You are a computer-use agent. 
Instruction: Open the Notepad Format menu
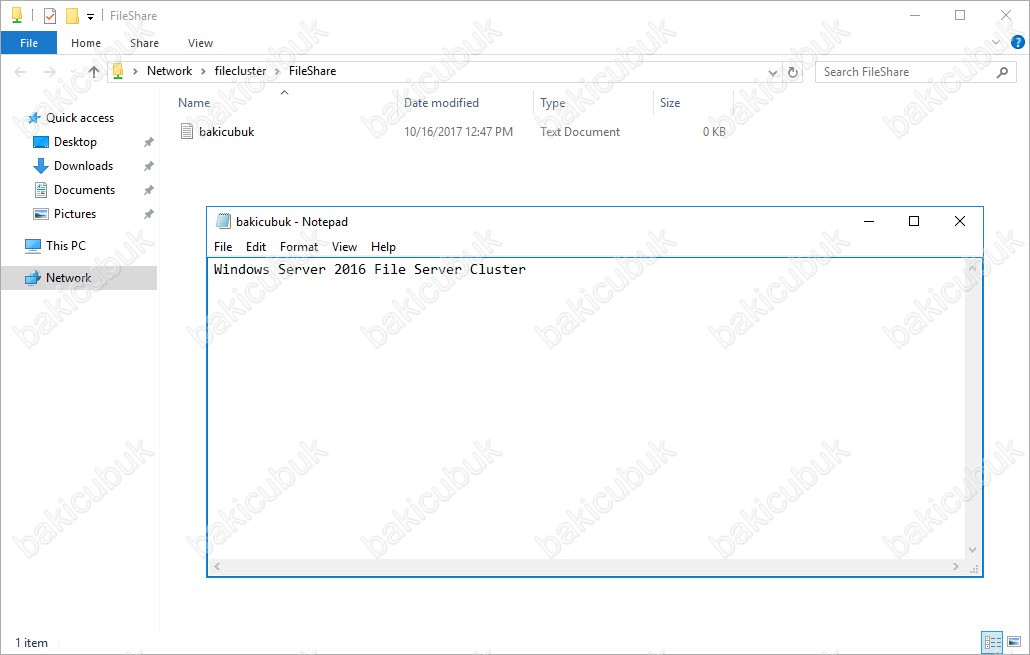coord(299,247)
